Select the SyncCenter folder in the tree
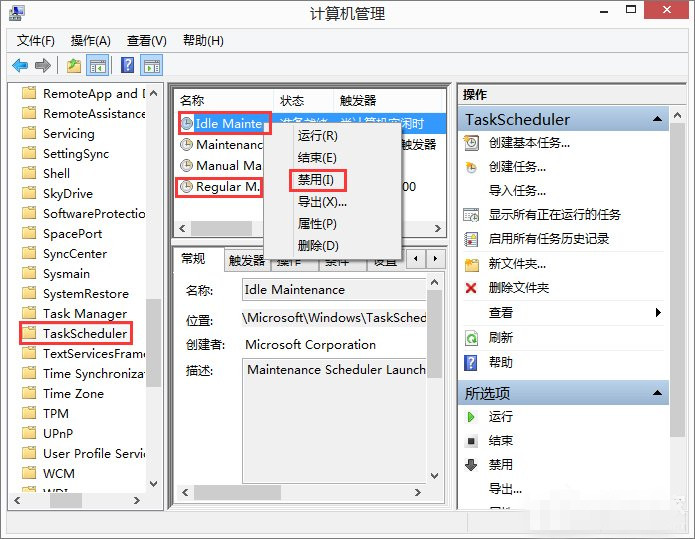Screen dimensions: 695x539 75,254
